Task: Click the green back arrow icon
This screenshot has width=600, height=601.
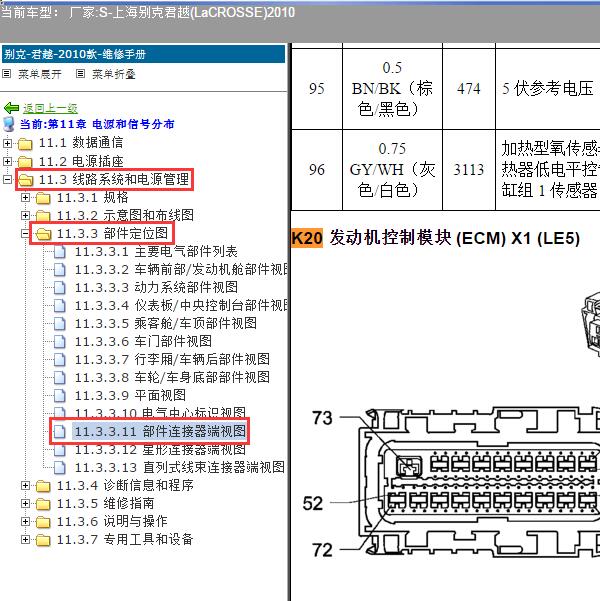Action: [x=11, y=108]
